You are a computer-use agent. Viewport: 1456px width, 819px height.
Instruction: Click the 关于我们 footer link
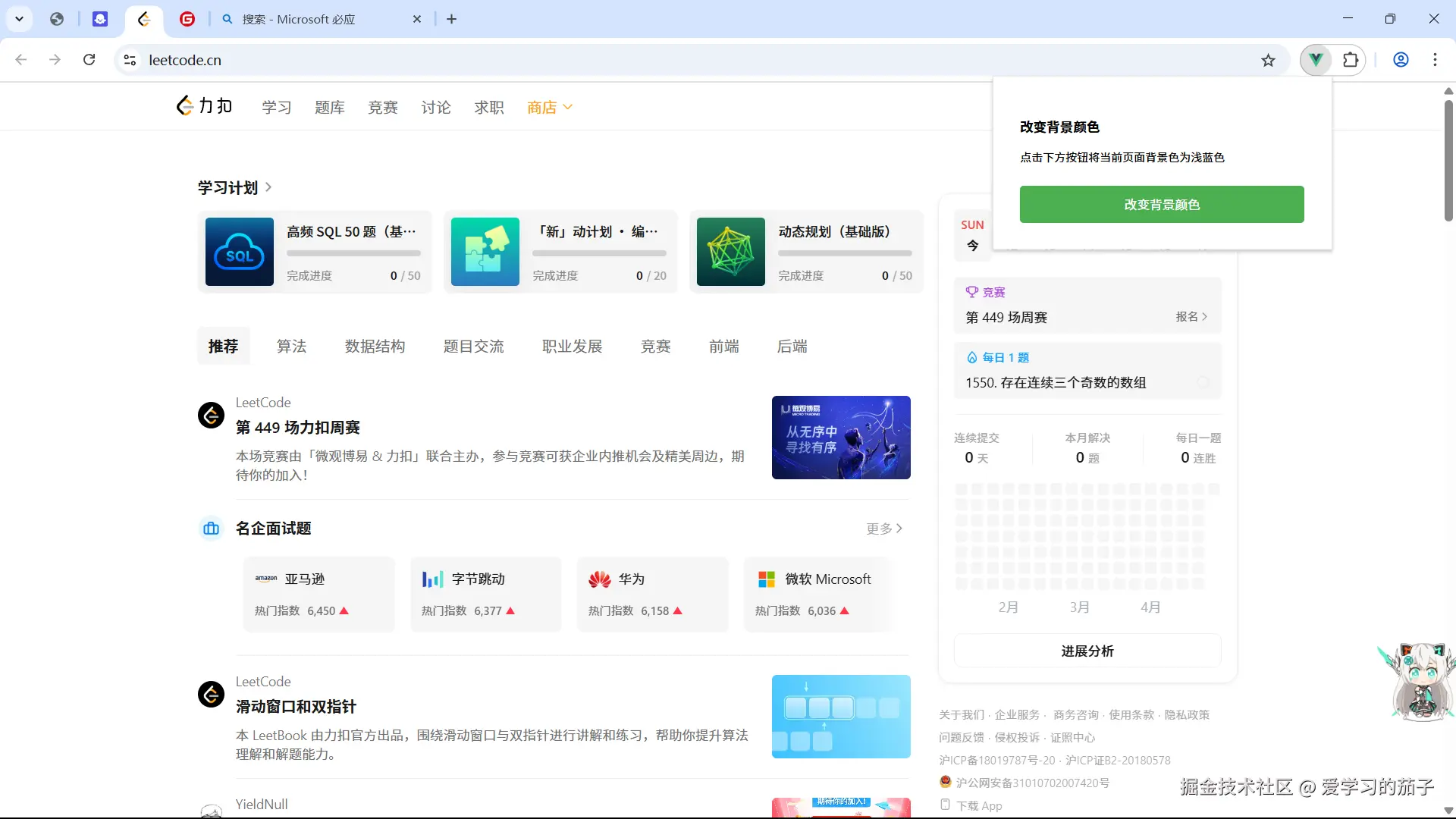pyautogui.click(x=962, y=715)
